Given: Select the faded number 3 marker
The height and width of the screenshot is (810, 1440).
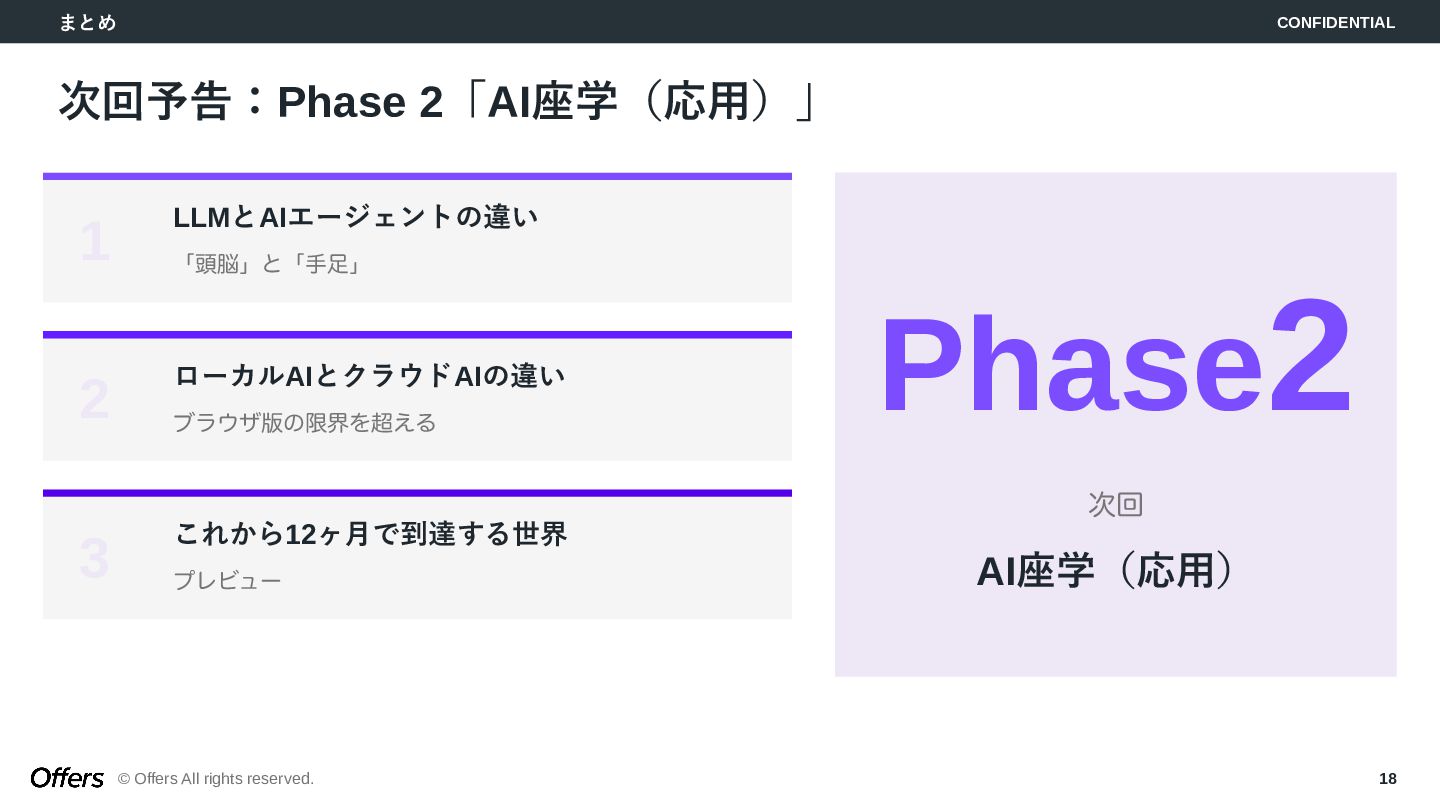Looking at the screenshot, I should [94, 558].
